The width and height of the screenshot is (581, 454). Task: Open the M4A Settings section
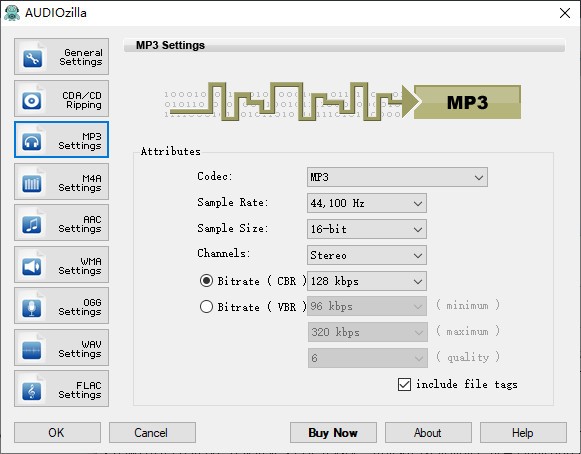tap(62, 182)
